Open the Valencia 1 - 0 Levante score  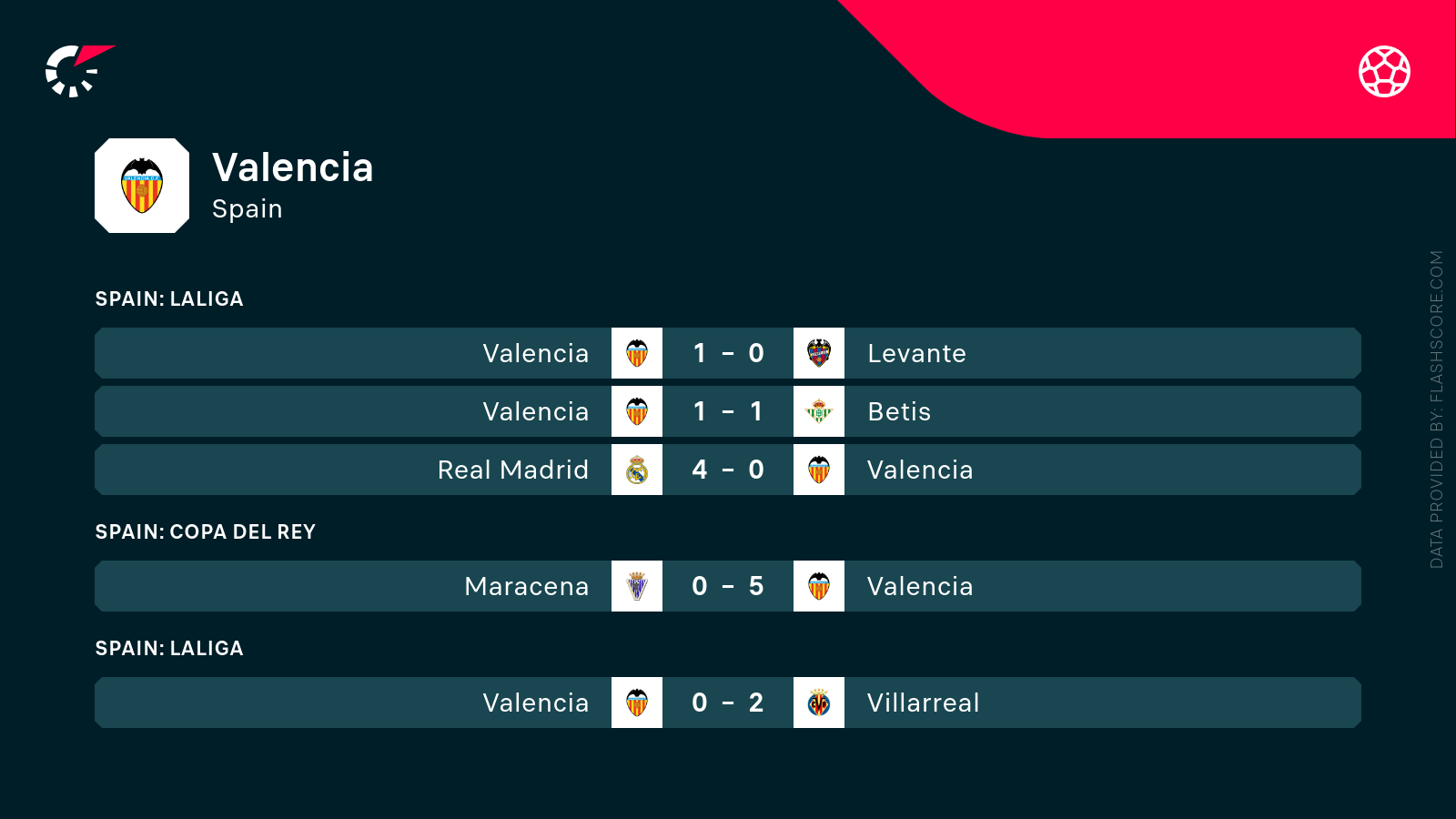pos(728,353)
